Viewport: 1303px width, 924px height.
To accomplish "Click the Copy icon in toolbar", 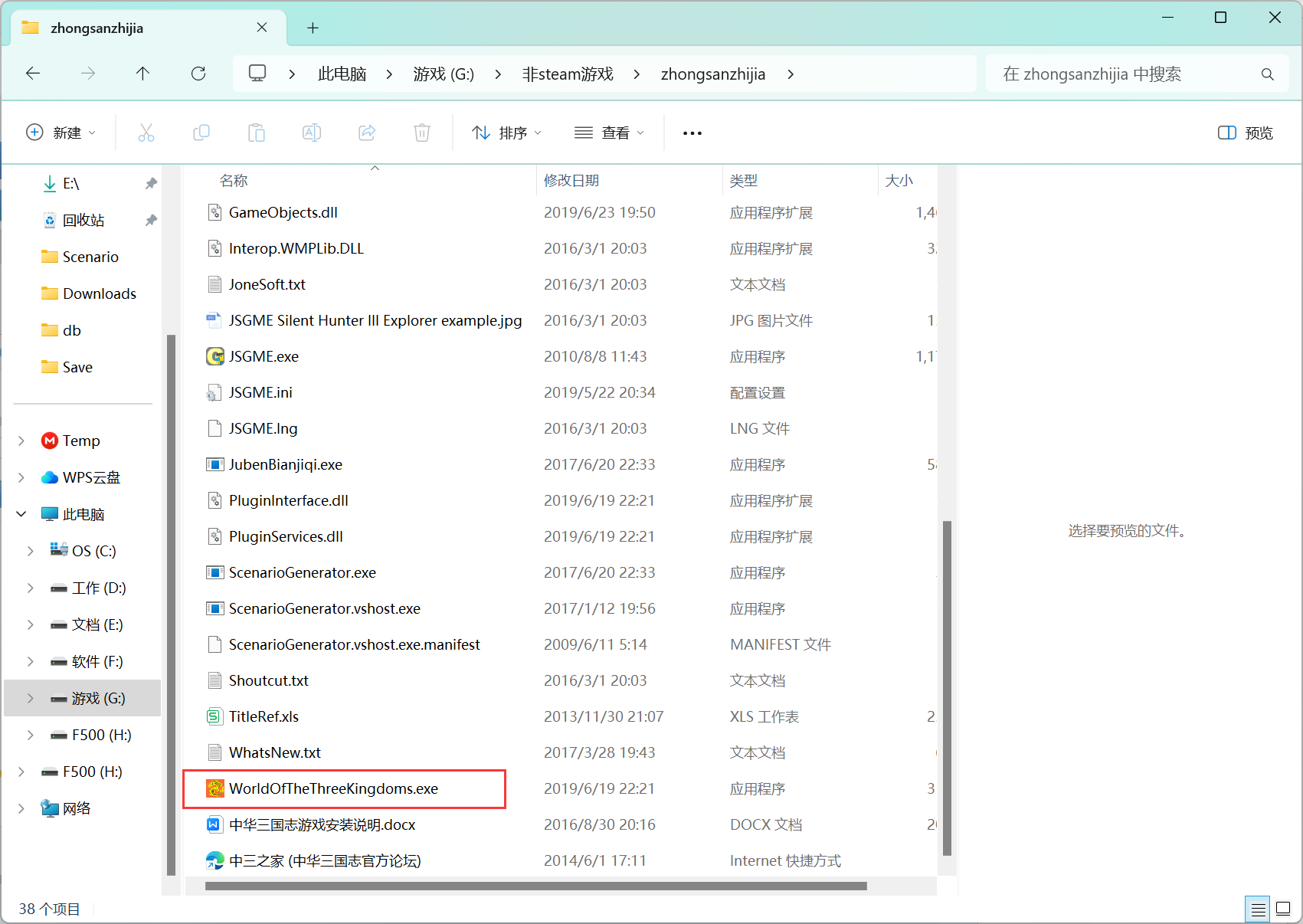I will tap(201, 133).
